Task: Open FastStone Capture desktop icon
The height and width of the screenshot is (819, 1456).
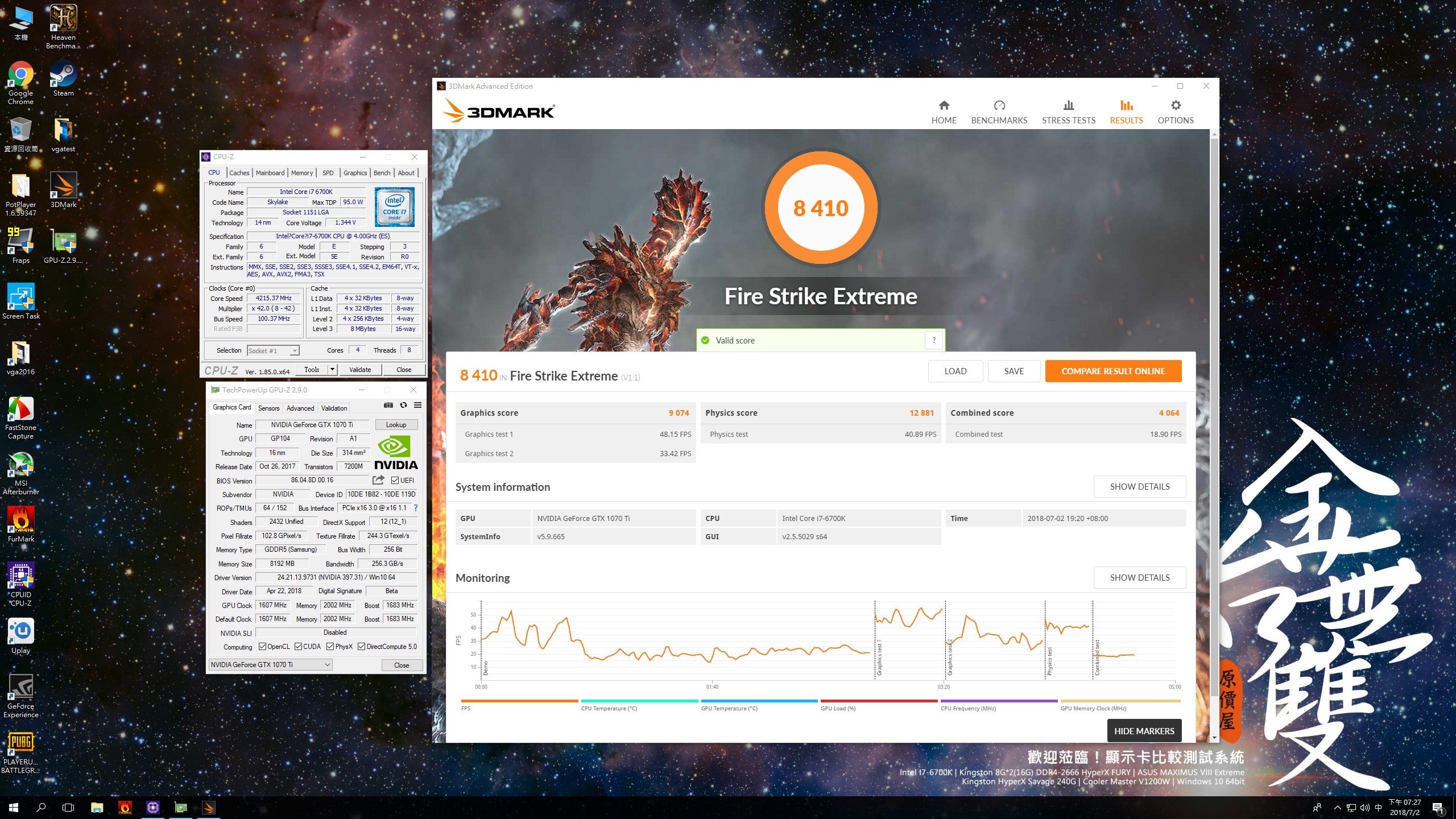Action: point(20,417)
